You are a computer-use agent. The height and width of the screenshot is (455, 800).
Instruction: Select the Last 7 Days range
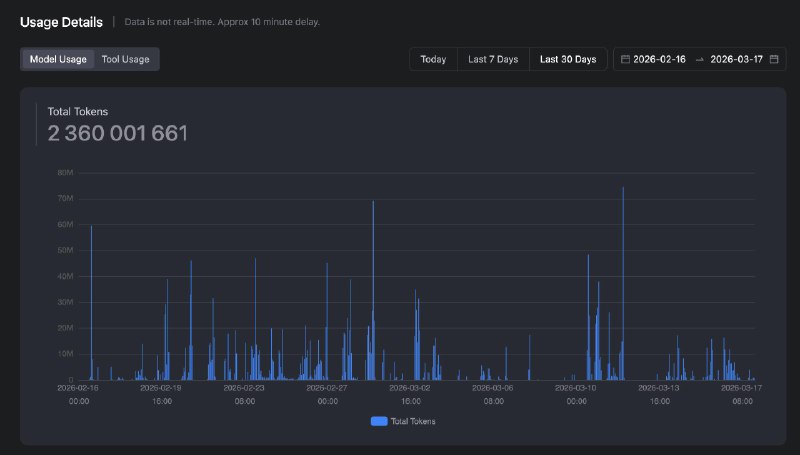493,59
